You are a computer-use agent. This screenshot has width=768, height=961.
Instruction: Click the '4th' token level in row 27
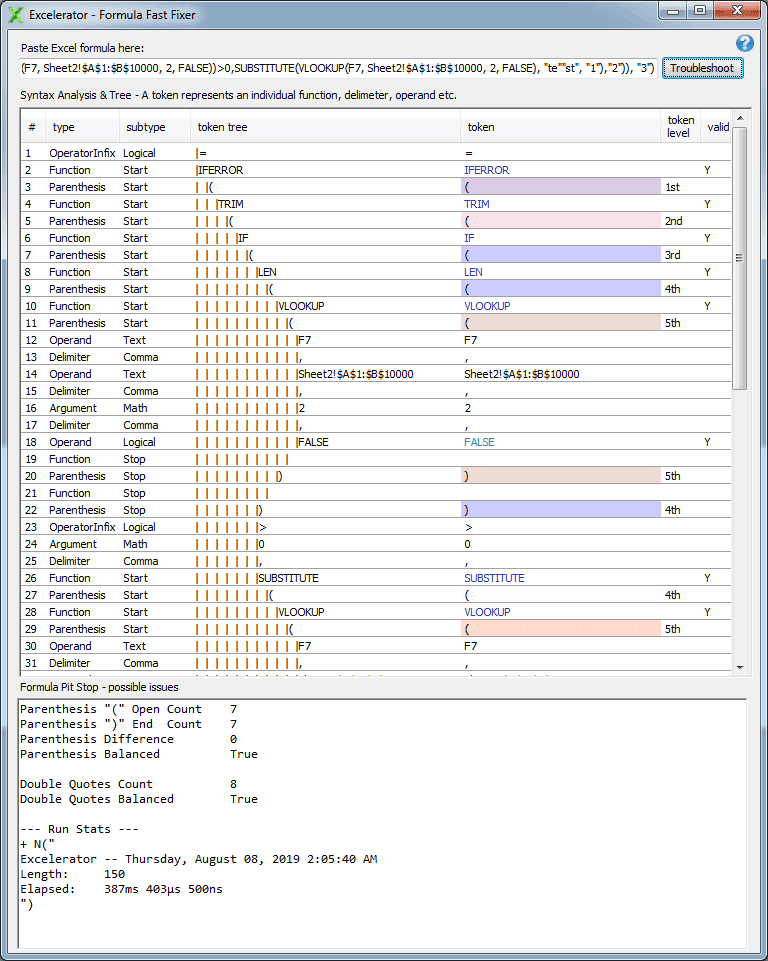(x=672, y=595)
